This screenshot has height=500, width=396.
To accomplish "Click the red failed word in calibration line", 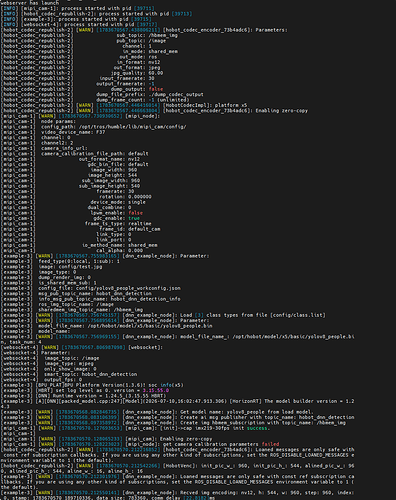I will 270,444.
